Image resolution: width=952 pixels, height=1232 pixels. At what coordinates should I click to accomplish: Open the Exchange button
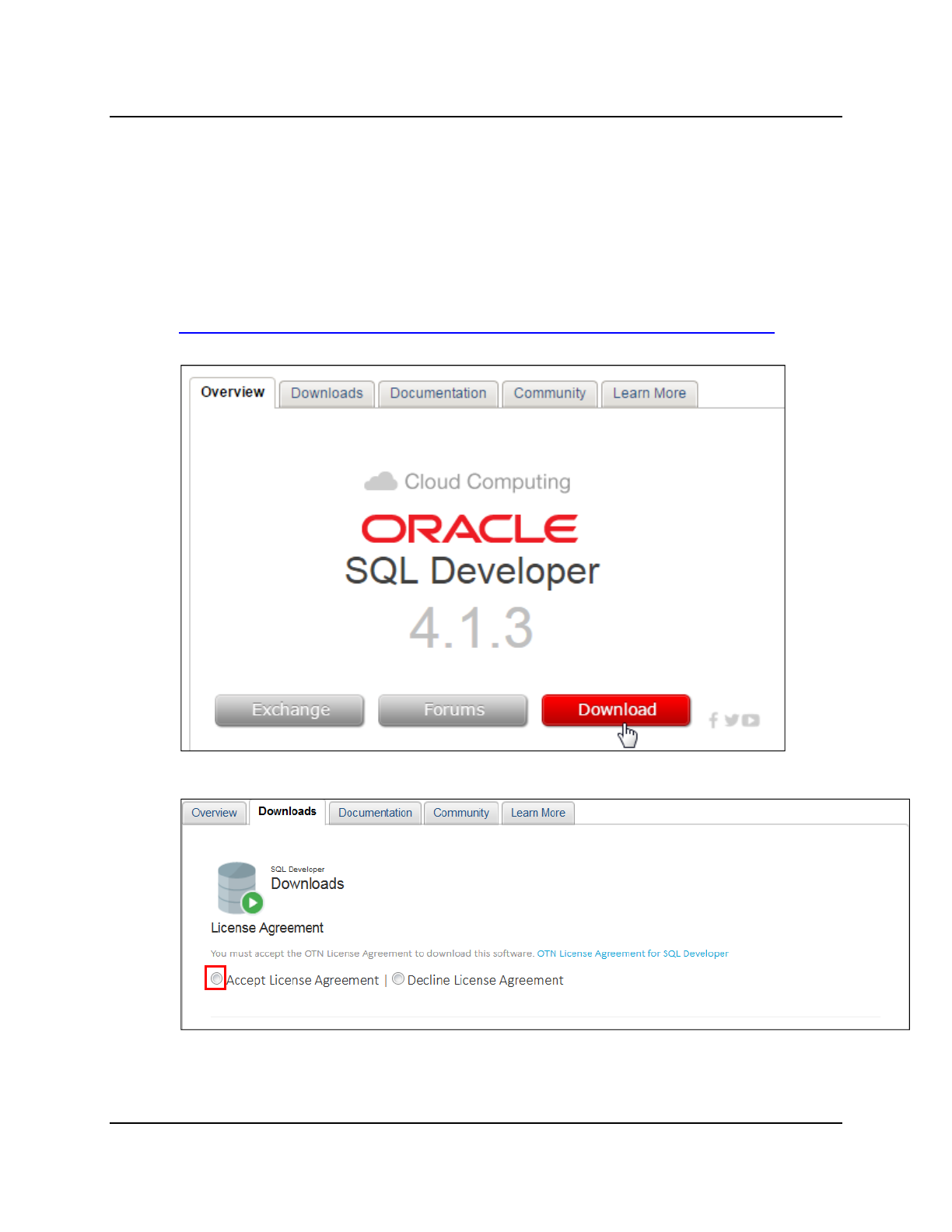pyautogui.click(x=289, y=710)
